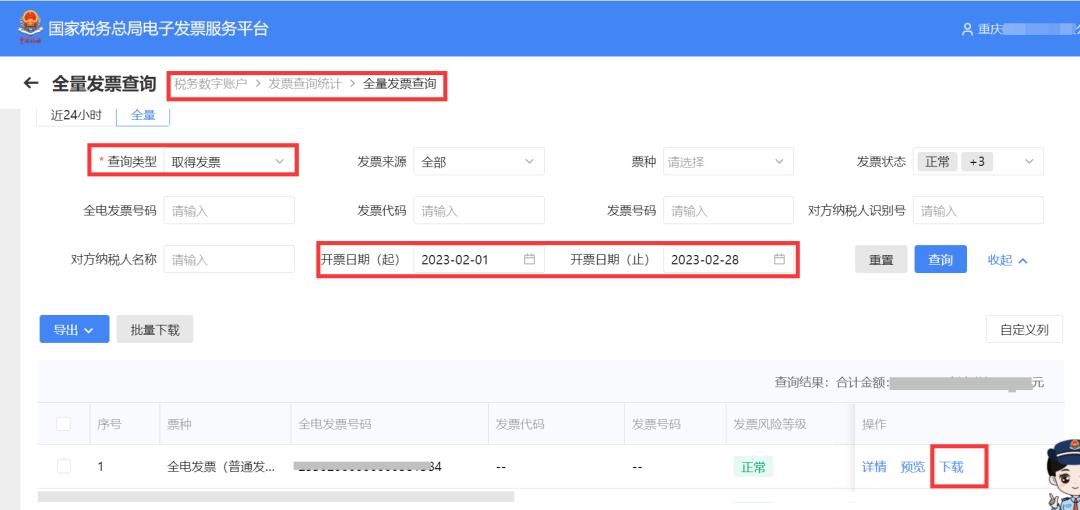Viewport: 1080px width, 510px height.
Task: Click the 发票风险等级 column header
Action: (x=769, y=424)
